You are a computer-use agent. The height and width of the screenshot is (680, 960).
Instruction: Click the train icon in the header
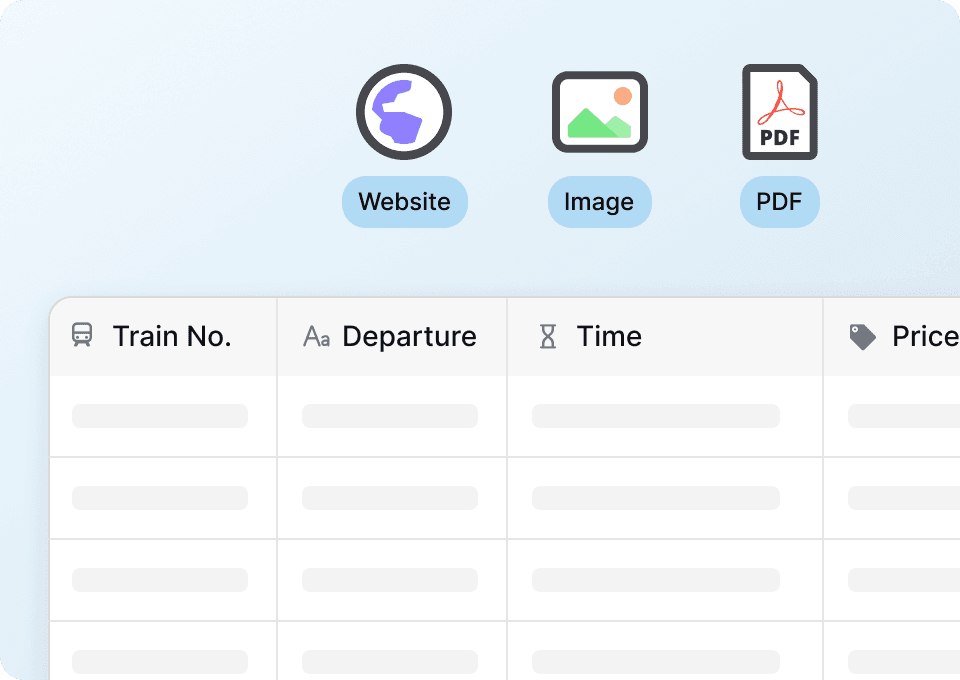(82, 336)
